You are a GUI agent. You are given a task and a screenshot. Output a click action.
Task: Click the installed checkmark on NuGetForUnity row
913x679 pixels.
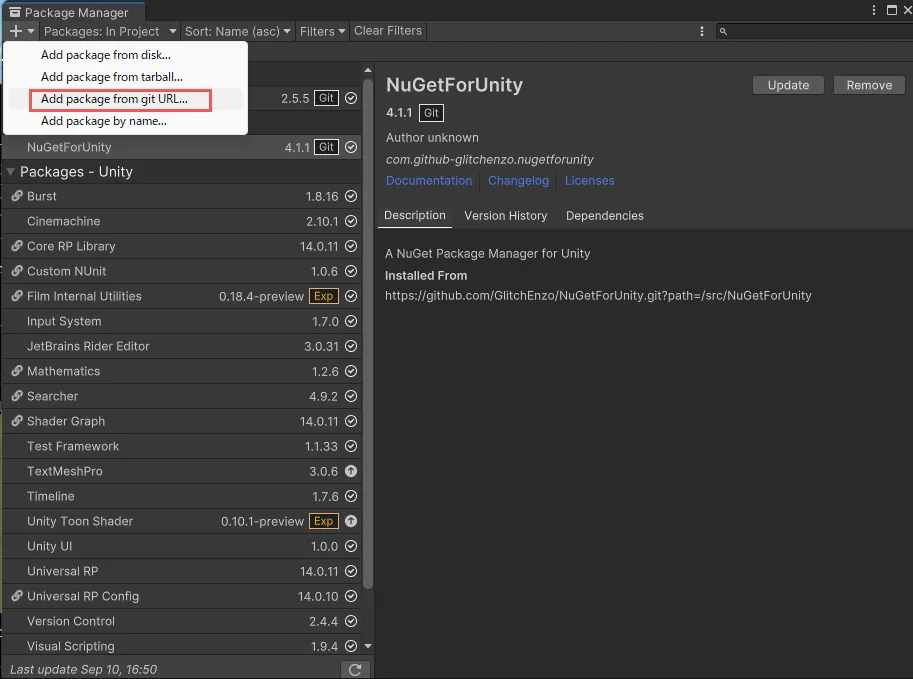[x=351, y=147]
